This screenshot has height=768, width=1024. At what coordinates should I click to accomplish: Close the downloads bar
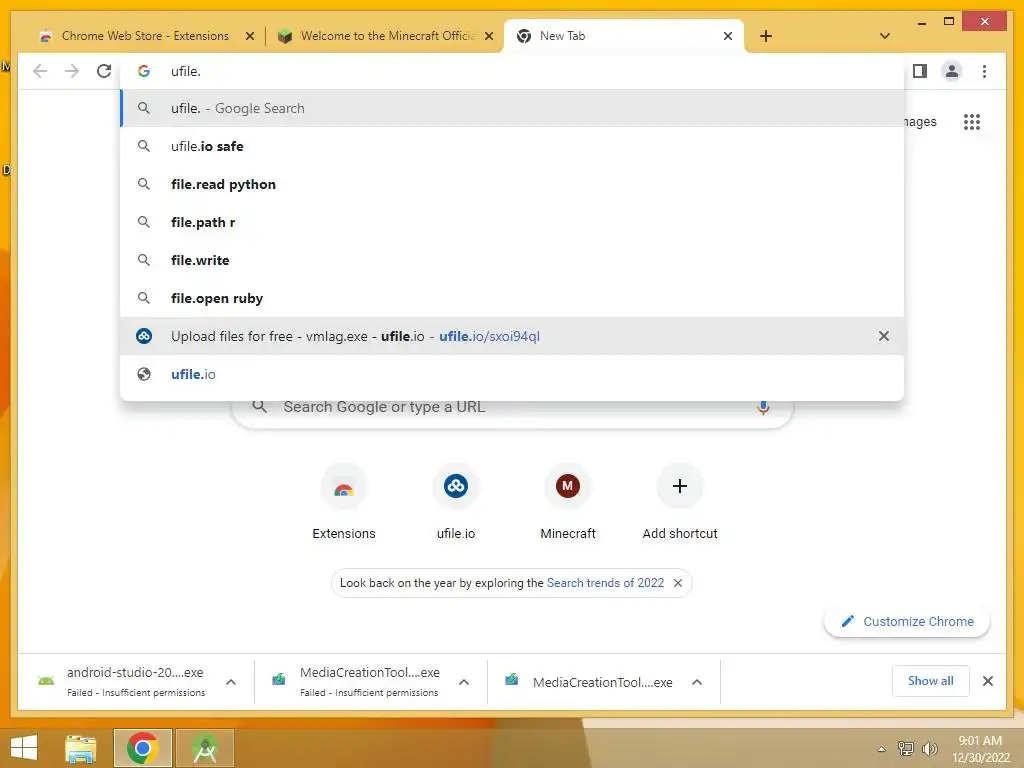click(988, 681)
